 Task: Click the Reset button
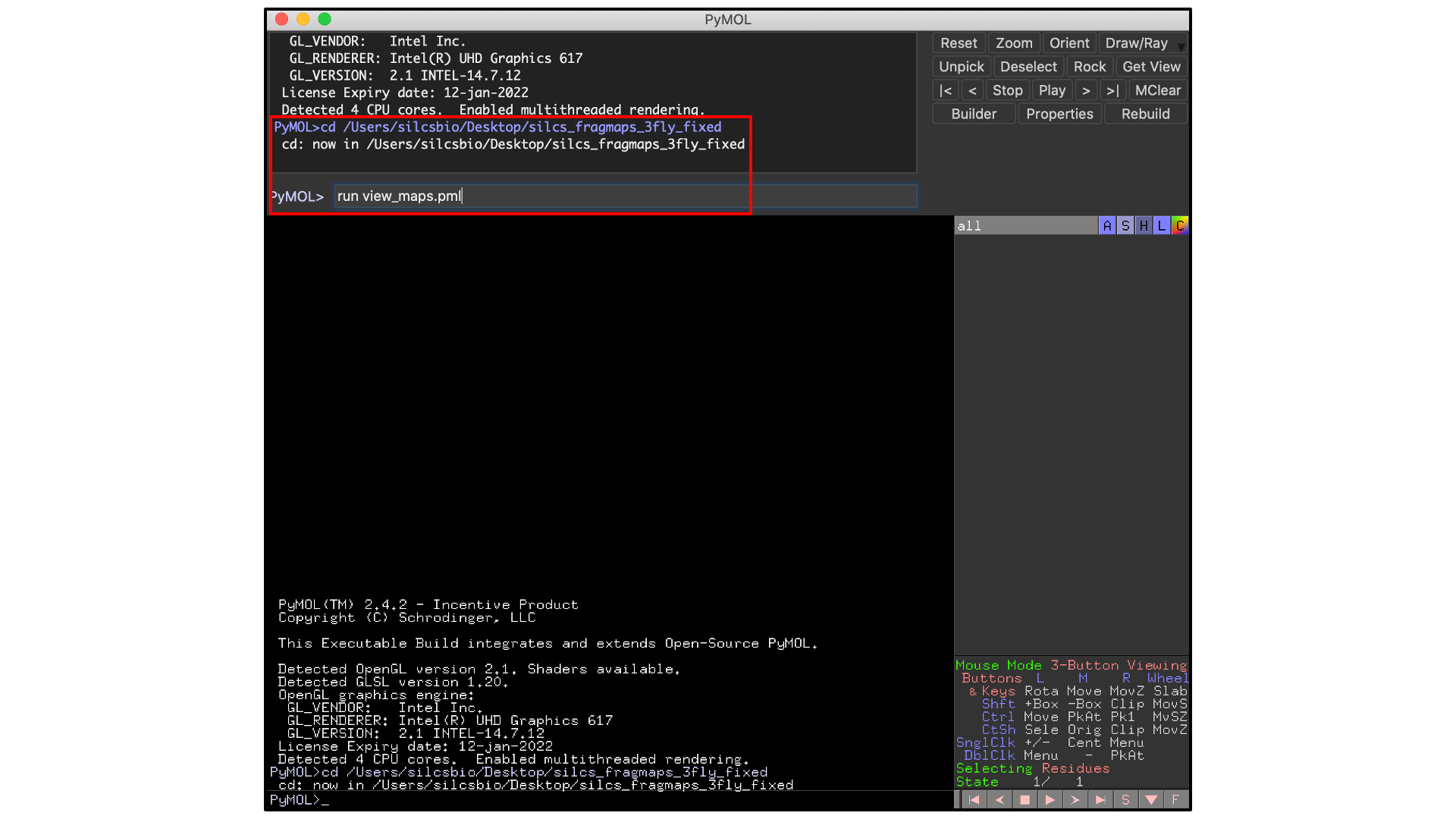point(959,43)
